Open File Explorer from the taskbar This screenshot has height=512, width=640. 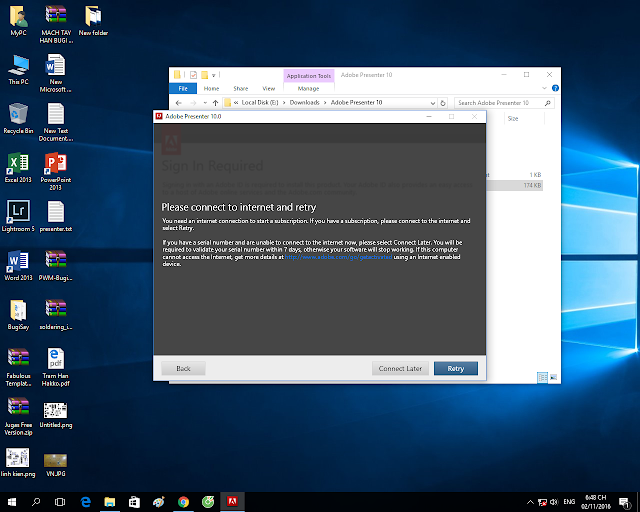(109, 502)
